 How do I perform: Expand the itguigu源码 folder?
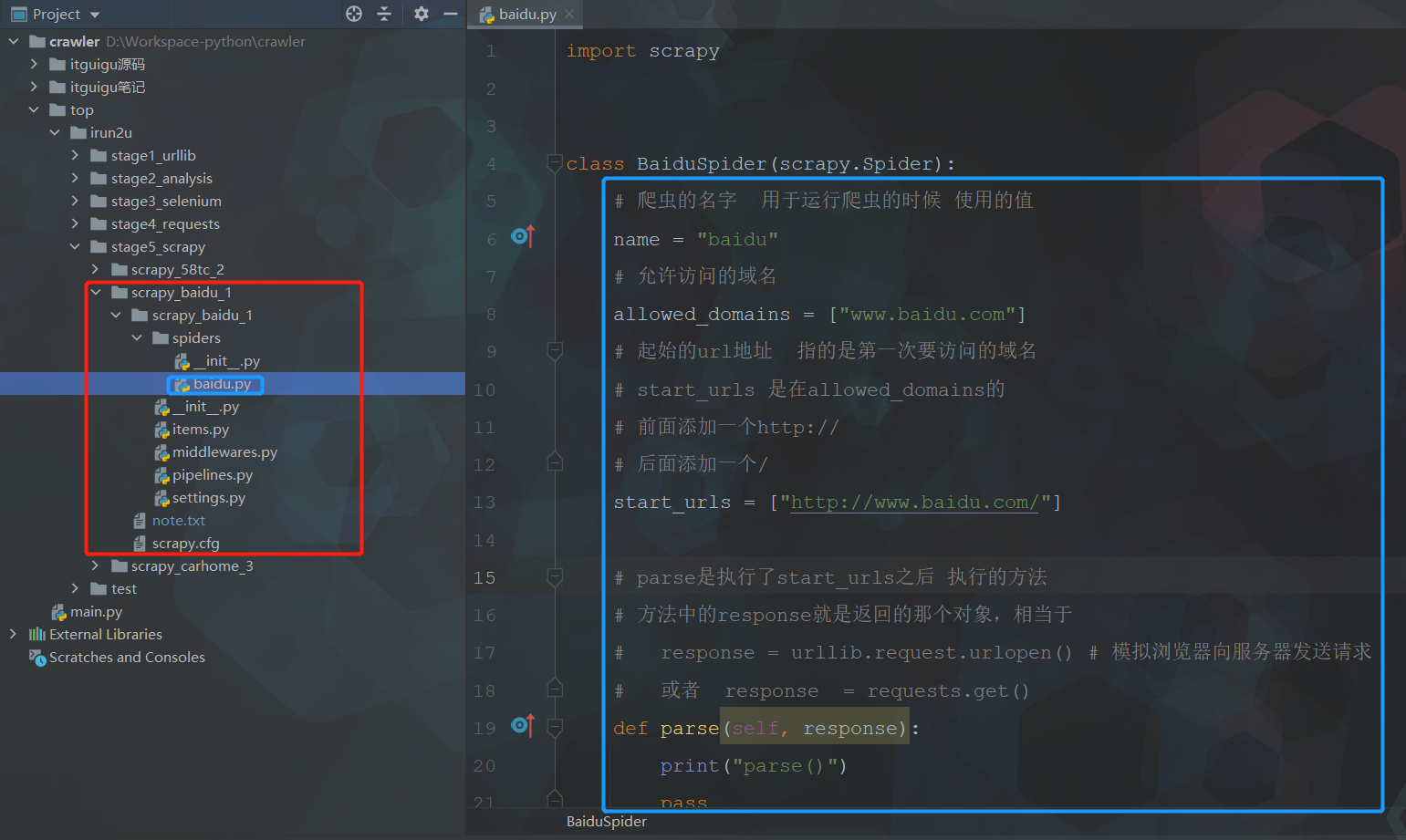pyautogui.click(x=34, y=64)
